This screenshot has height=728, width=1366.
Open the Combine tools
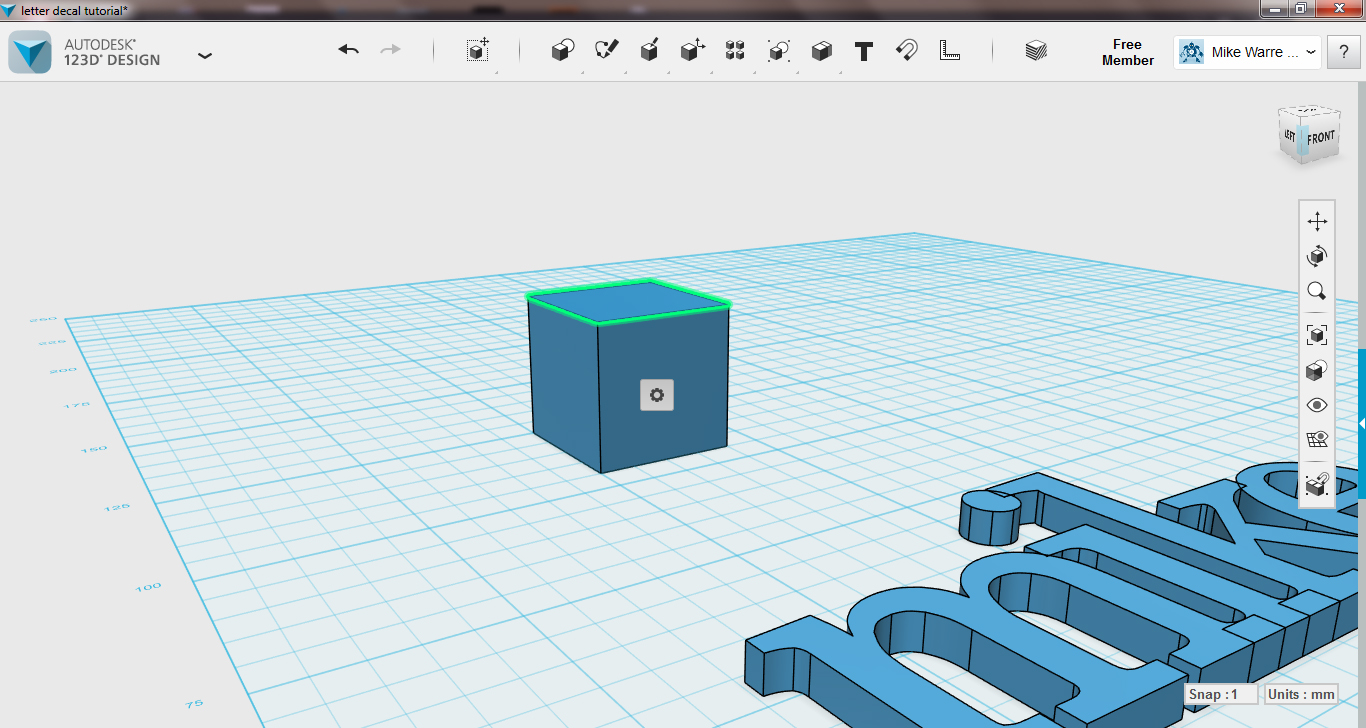(822, 51)
